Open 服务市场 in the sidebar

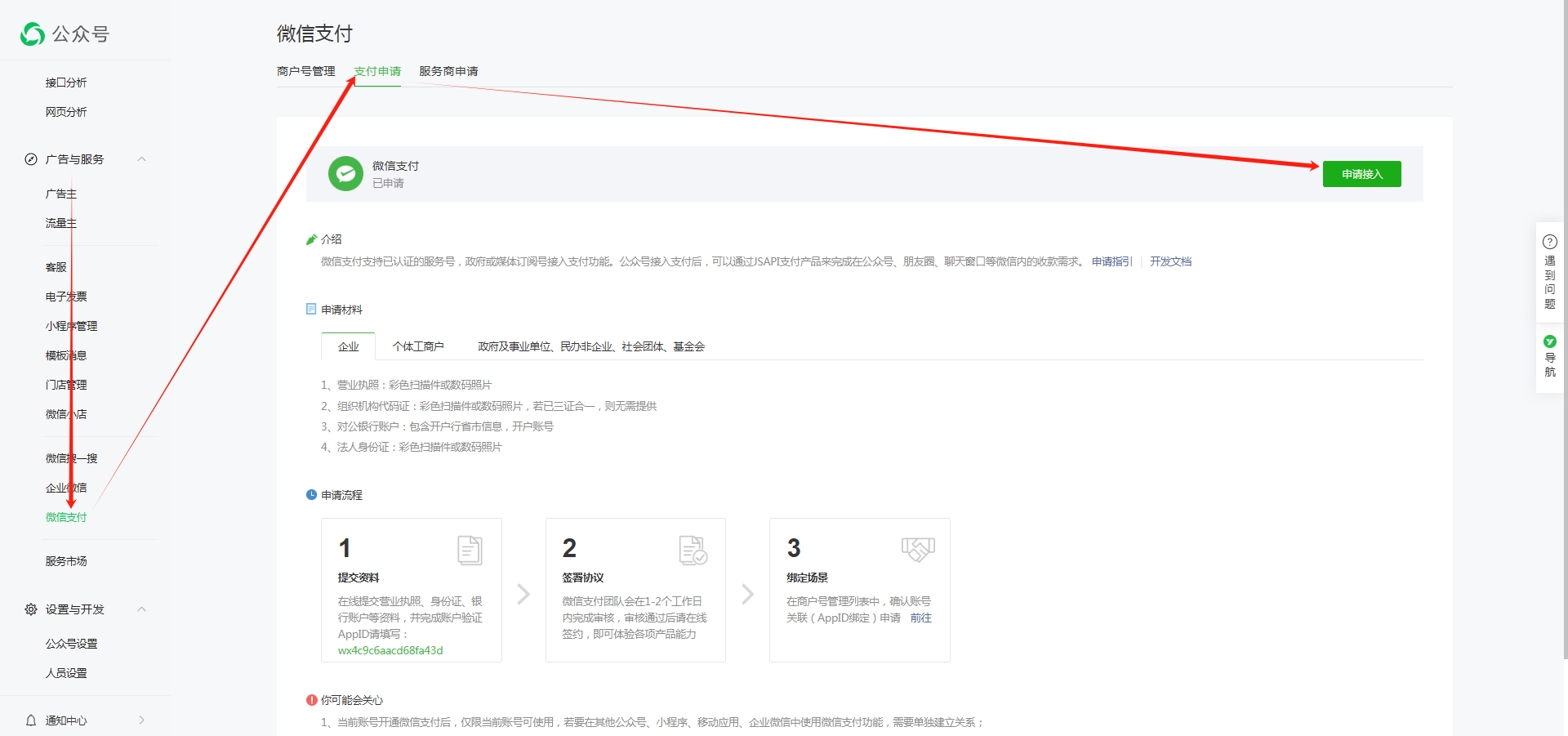(x=66, y=561)
